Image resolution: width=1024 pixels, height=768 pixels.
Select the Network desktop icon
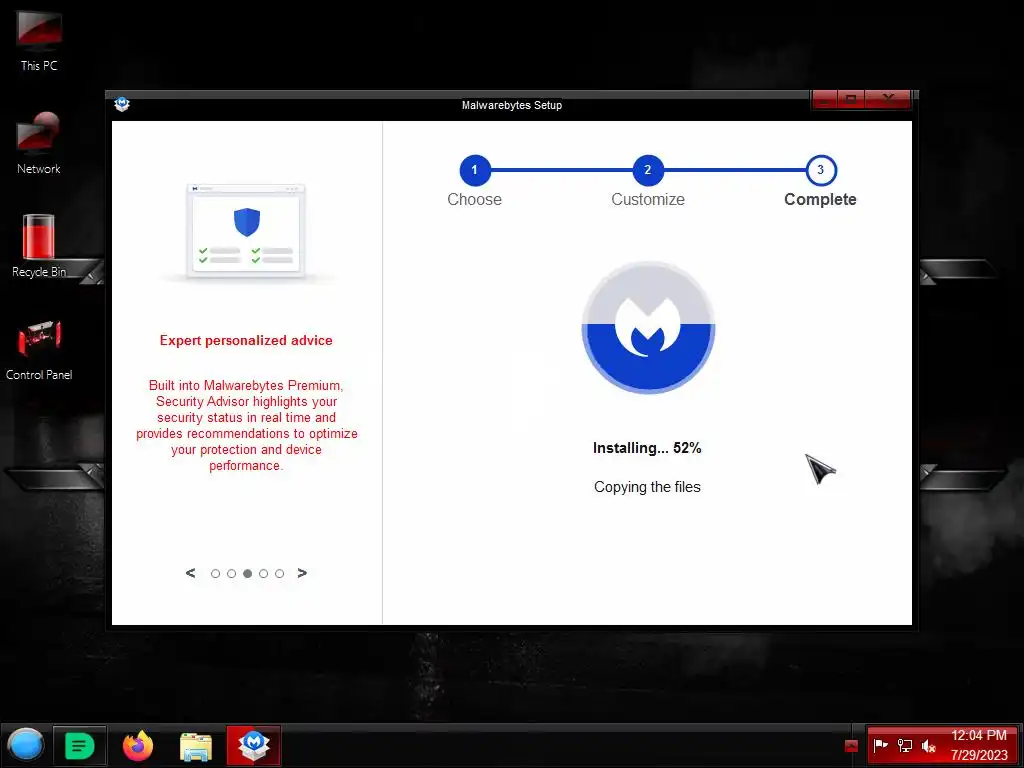(x=39, y=143)
